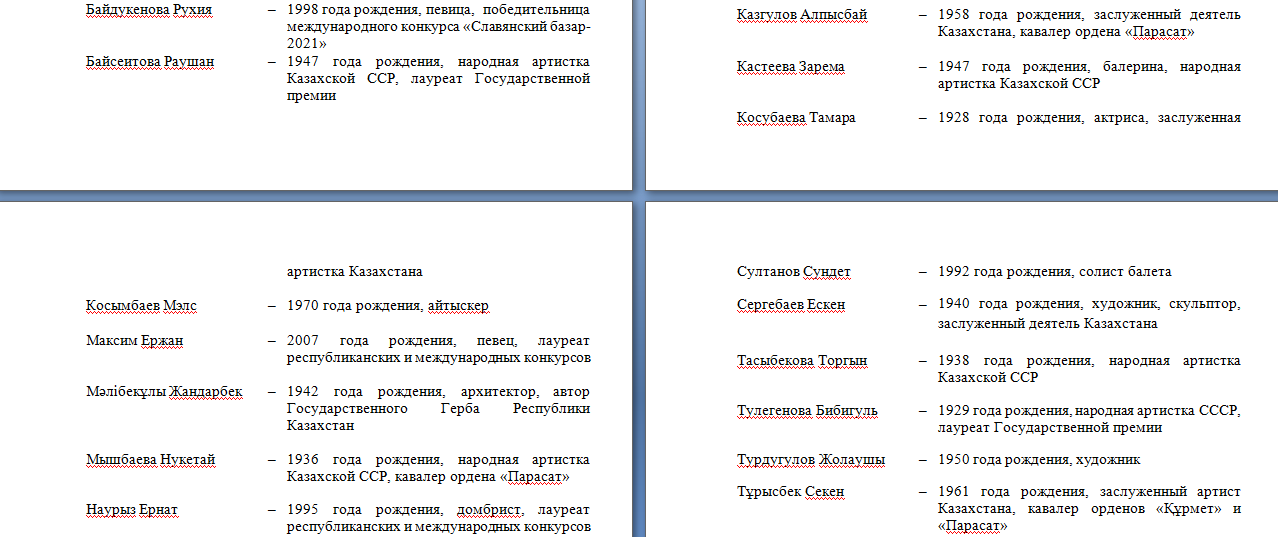Place cursor on Максим Ержан
Screen dimensions: 1278x537
(x=134, y=341)
